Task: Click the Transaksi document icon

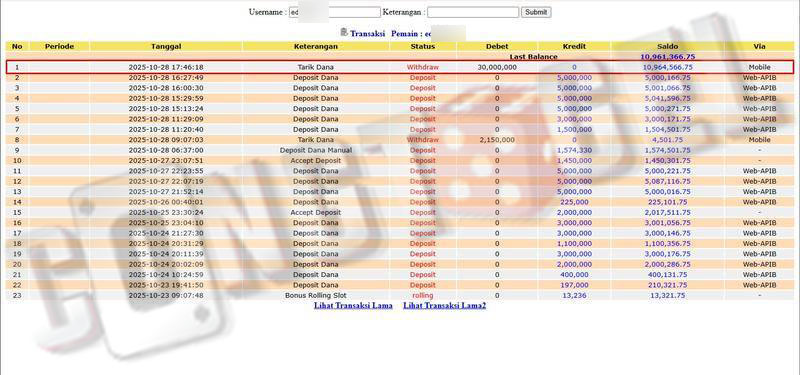Action: click(x=344, y=32)
